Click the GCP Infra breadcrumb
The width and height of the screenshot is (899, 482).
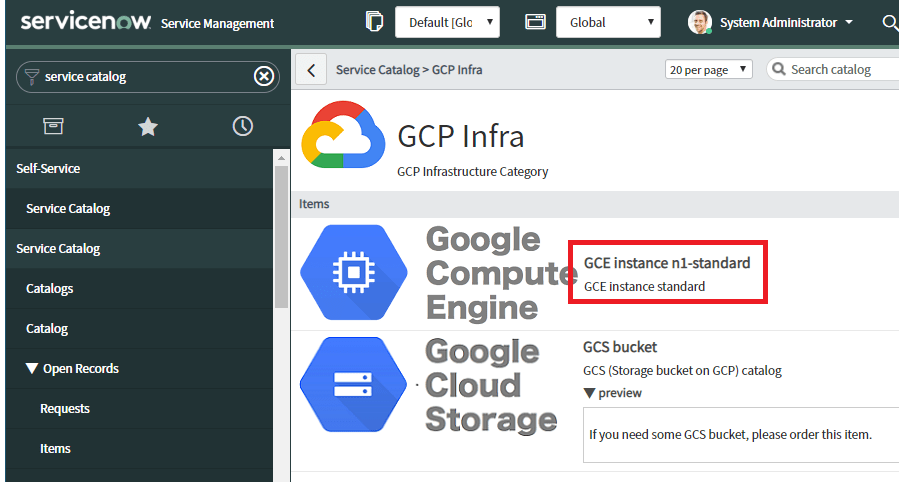point(457,70)
